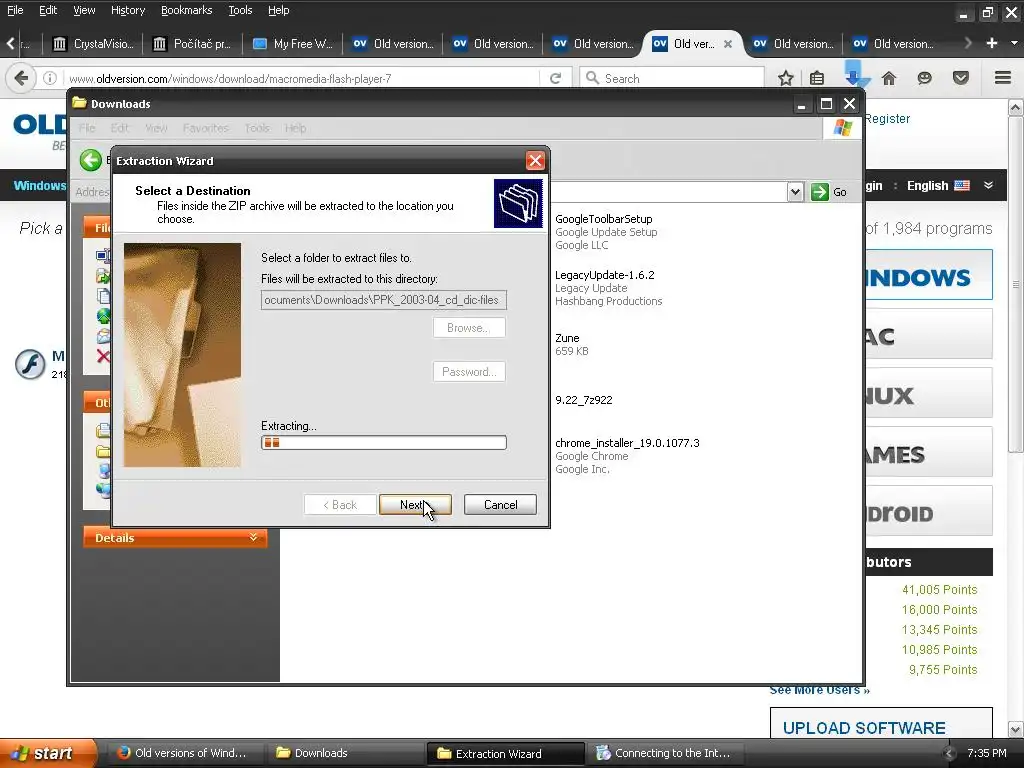
Task: Select the 9.22_7z922 file
Action: 584,400
